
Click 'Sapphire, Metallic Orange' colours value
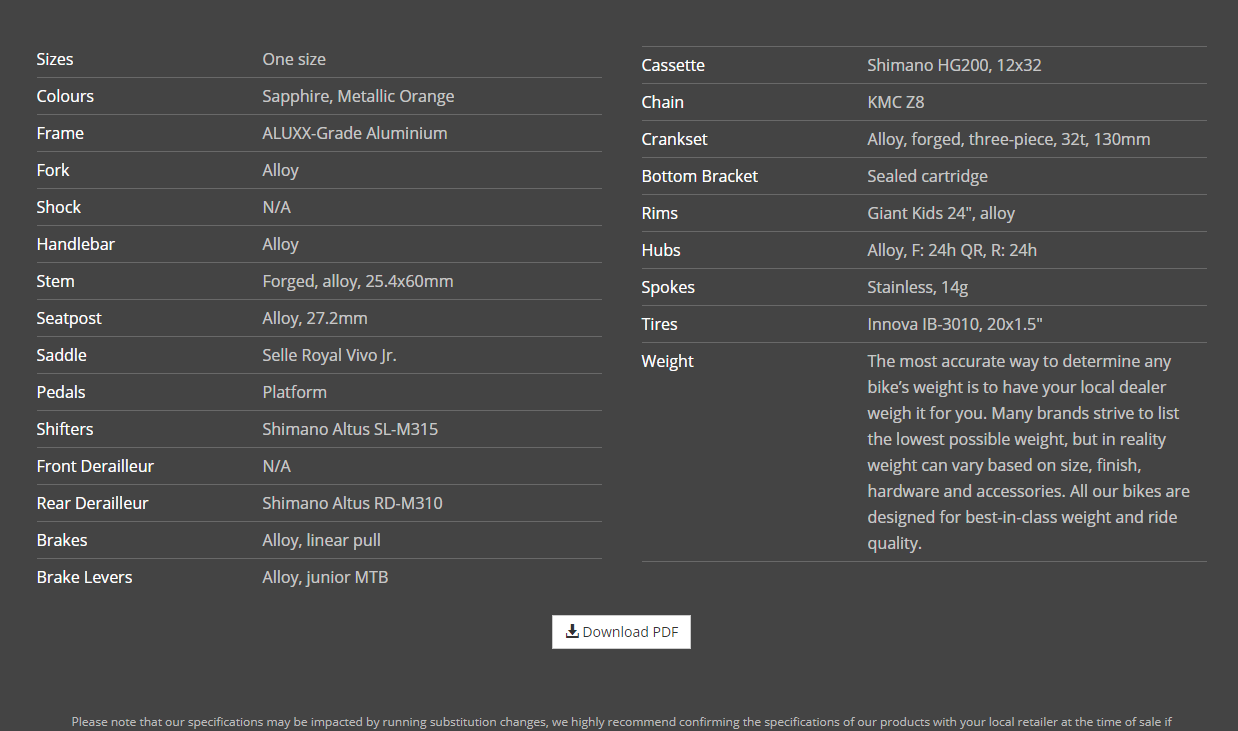point(358,96)
